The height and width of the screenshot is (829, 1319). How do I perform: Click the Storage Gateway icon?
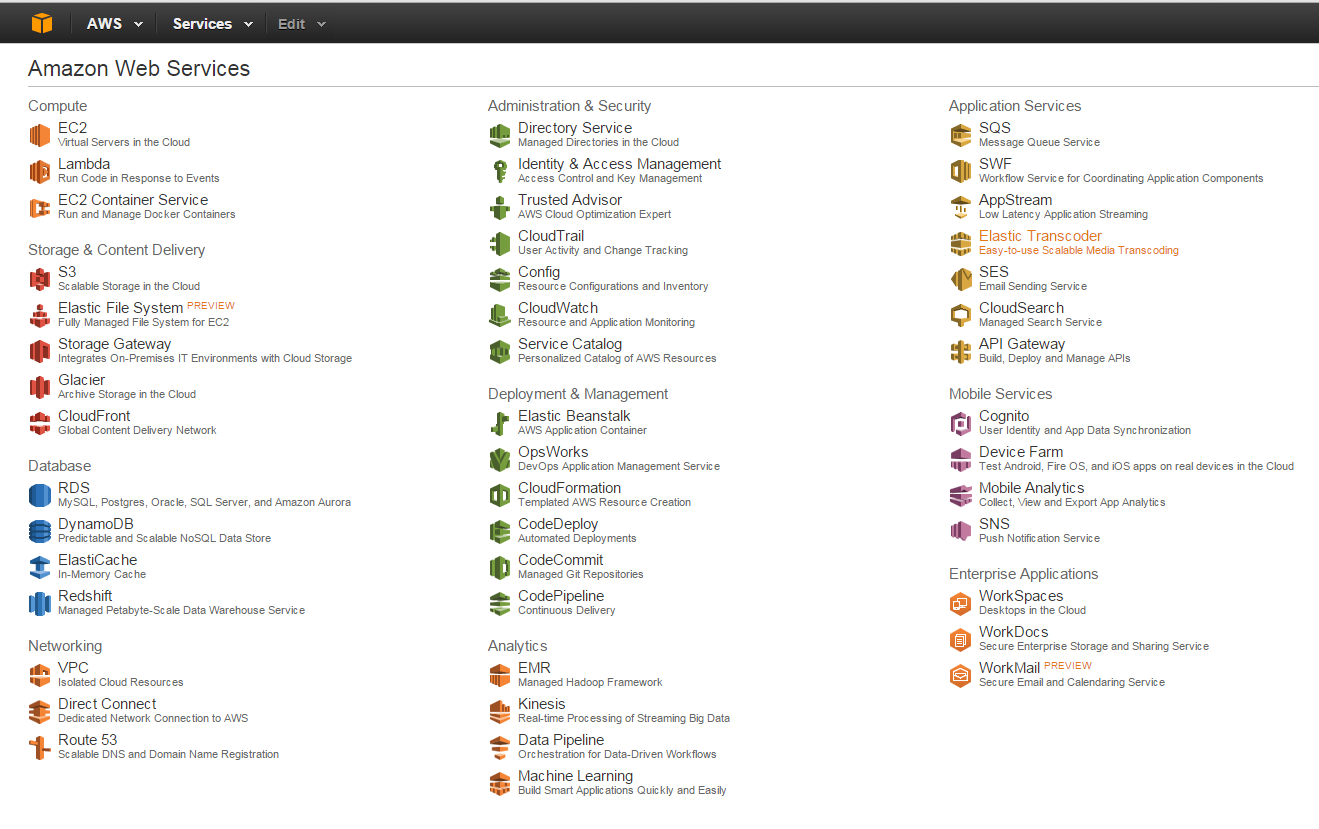(x=39, y=351)
